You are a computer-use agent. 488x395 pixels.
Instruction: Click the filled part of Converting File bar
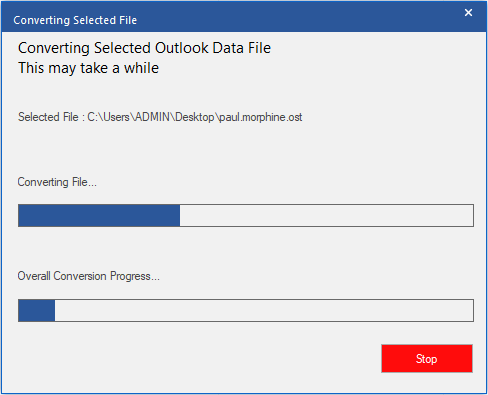(99, 216)
